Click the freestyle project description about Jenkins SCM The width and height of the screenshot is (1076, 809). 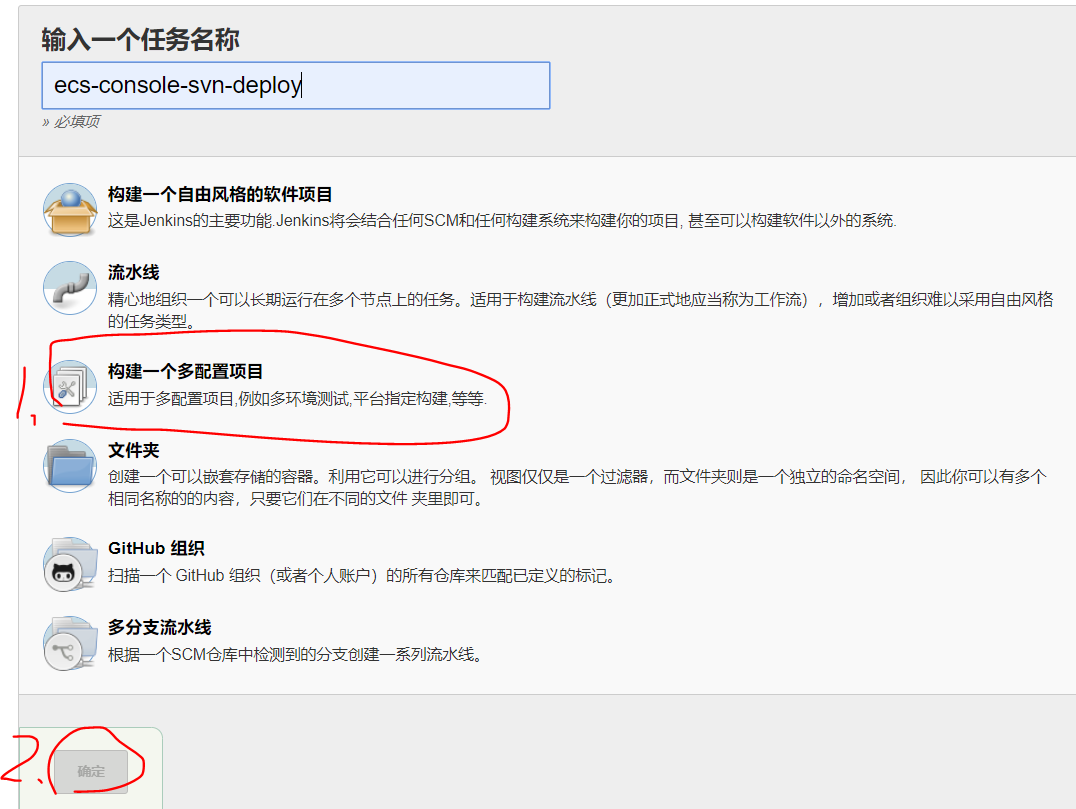pyautogui.click(x=502, y=221)
